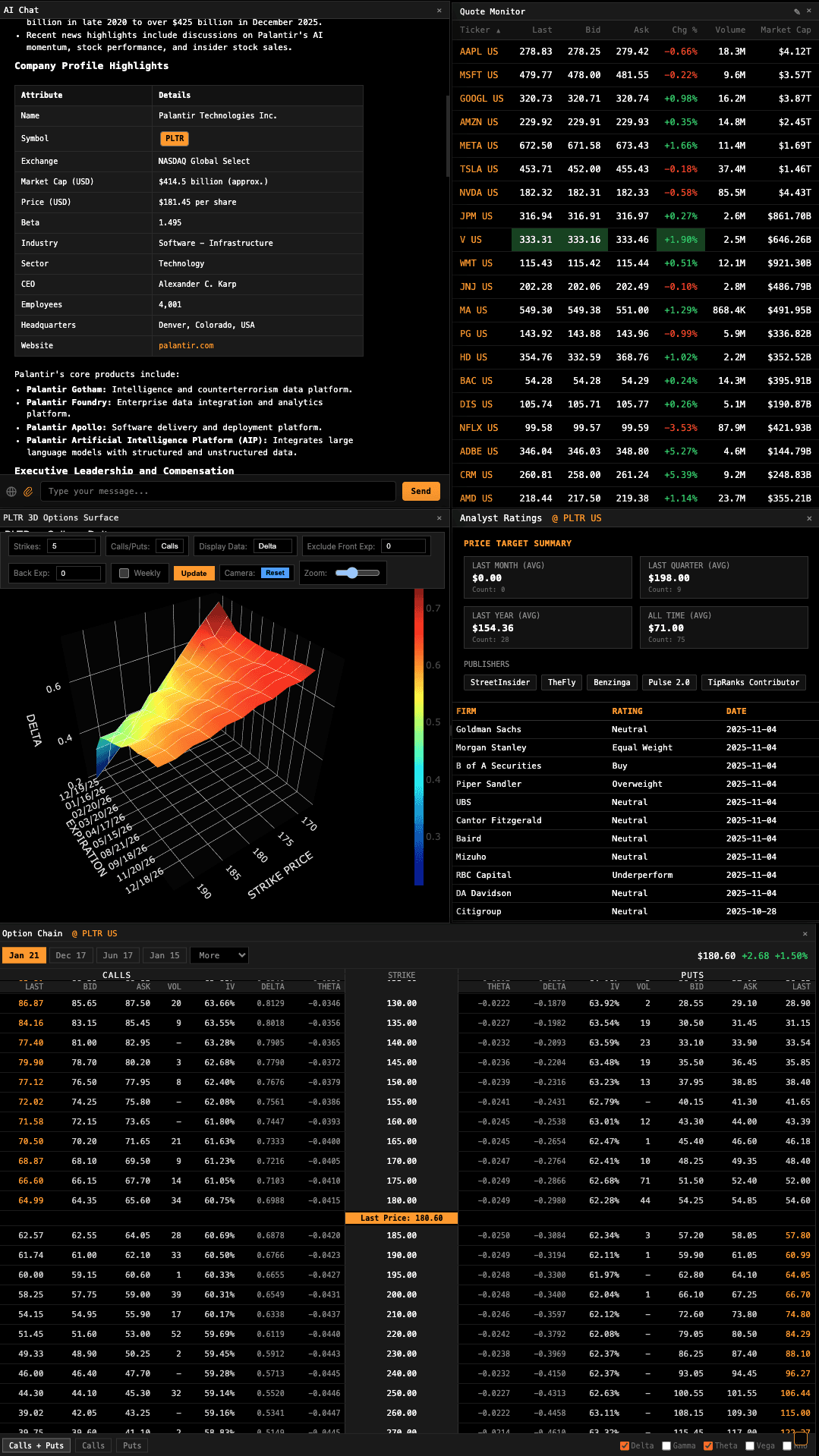Click the delta color scale bar
This screenshot has width=819, height=1456.
[x=419, y=737]
